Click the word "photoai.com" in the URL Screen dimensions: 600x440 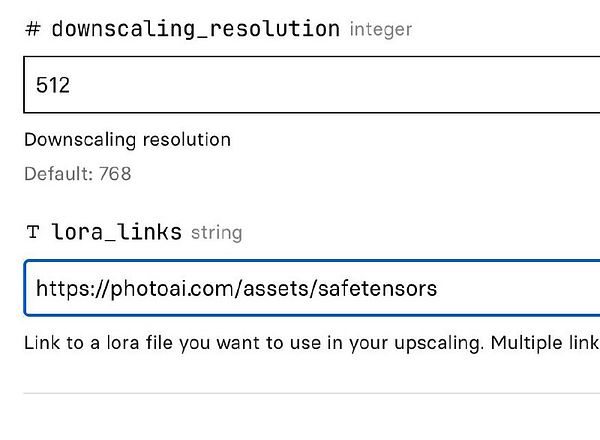point(158,289)
